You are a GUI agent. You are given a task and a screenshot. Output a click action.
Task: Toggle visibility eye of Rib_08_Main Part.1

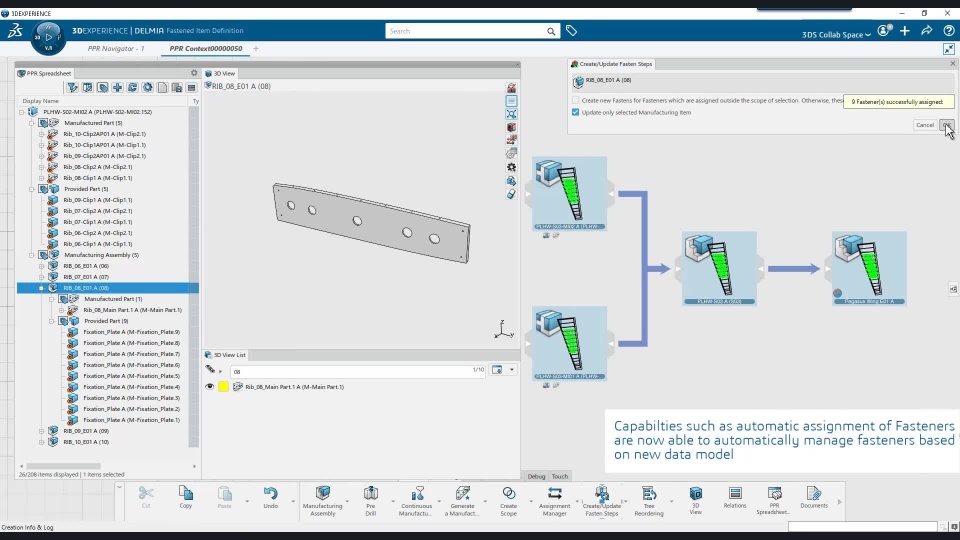tap(209, 387)
